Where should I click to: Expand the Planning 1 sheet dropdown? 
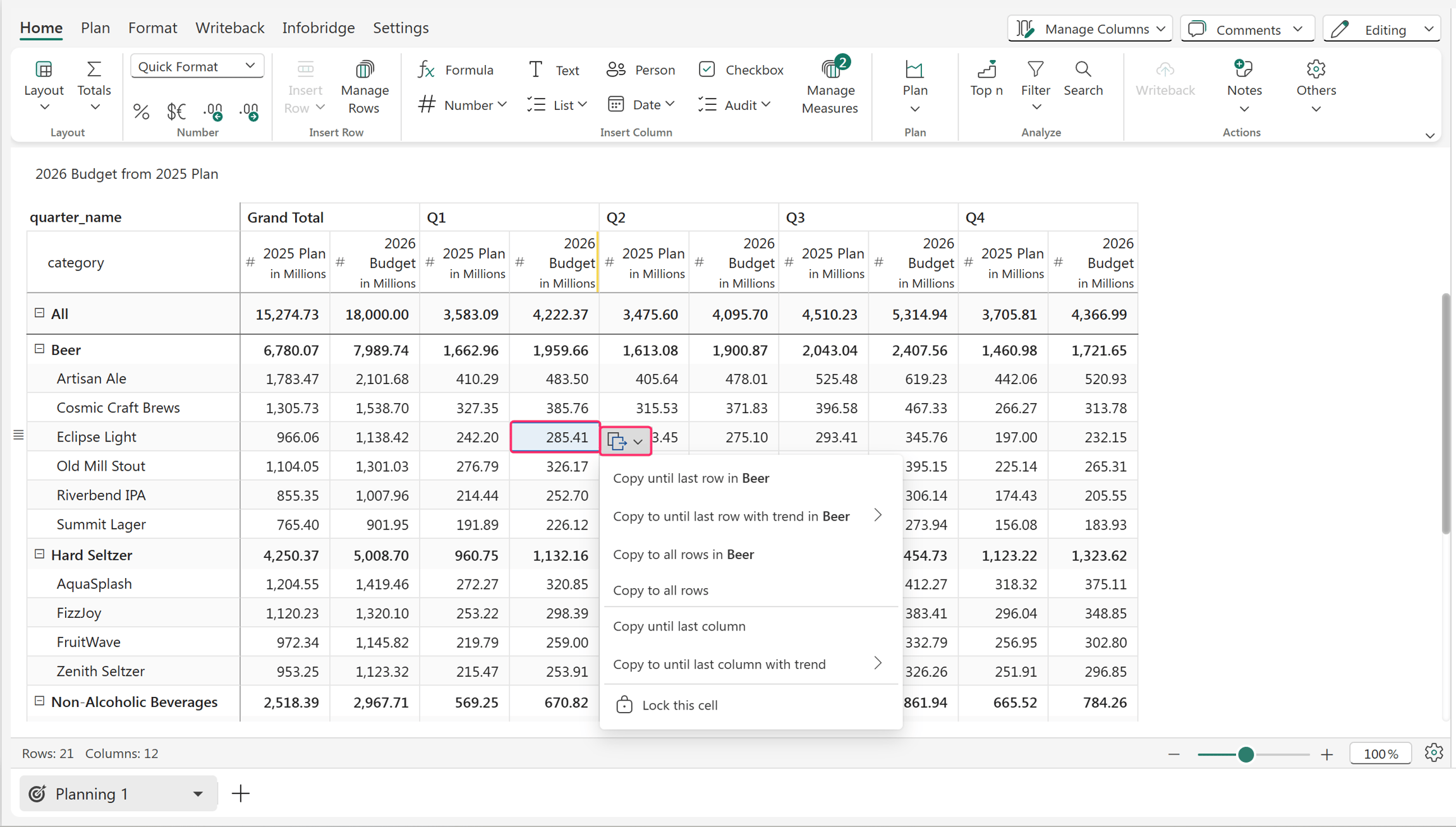click(x=198, y=794)
